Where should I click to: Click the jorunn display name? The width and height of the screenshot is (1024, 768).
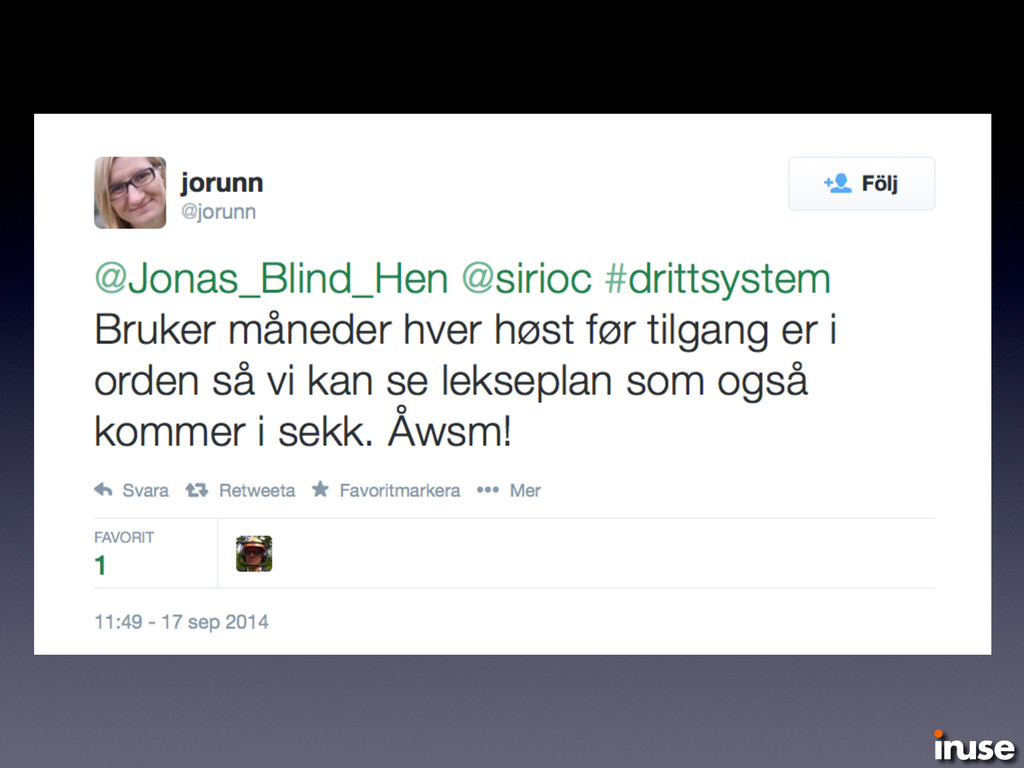click(x=222, y=183)
